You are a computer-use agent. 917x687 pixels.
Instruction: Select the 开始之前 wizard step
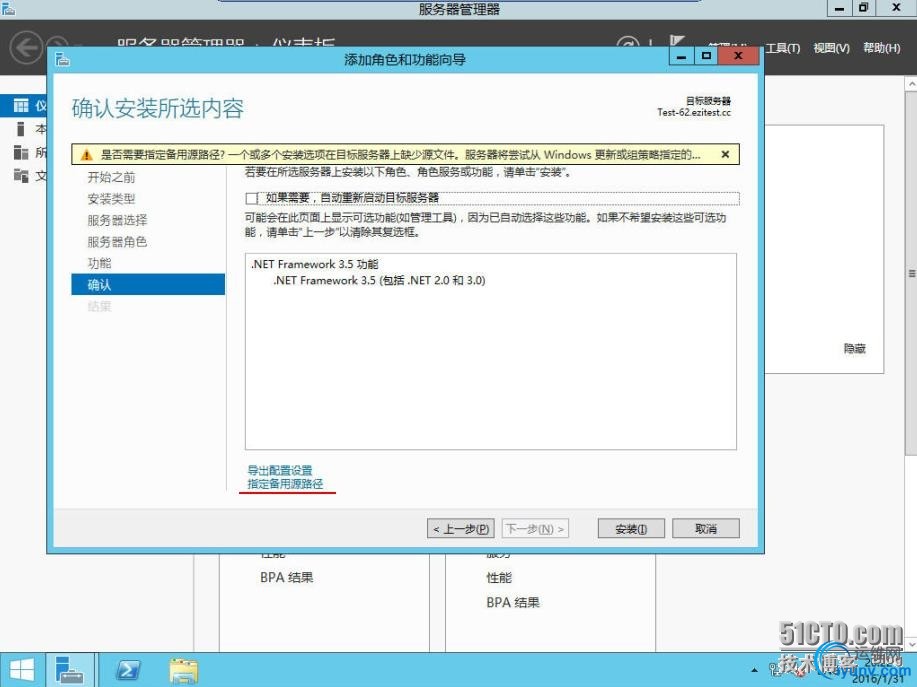(x=111, y=177)
